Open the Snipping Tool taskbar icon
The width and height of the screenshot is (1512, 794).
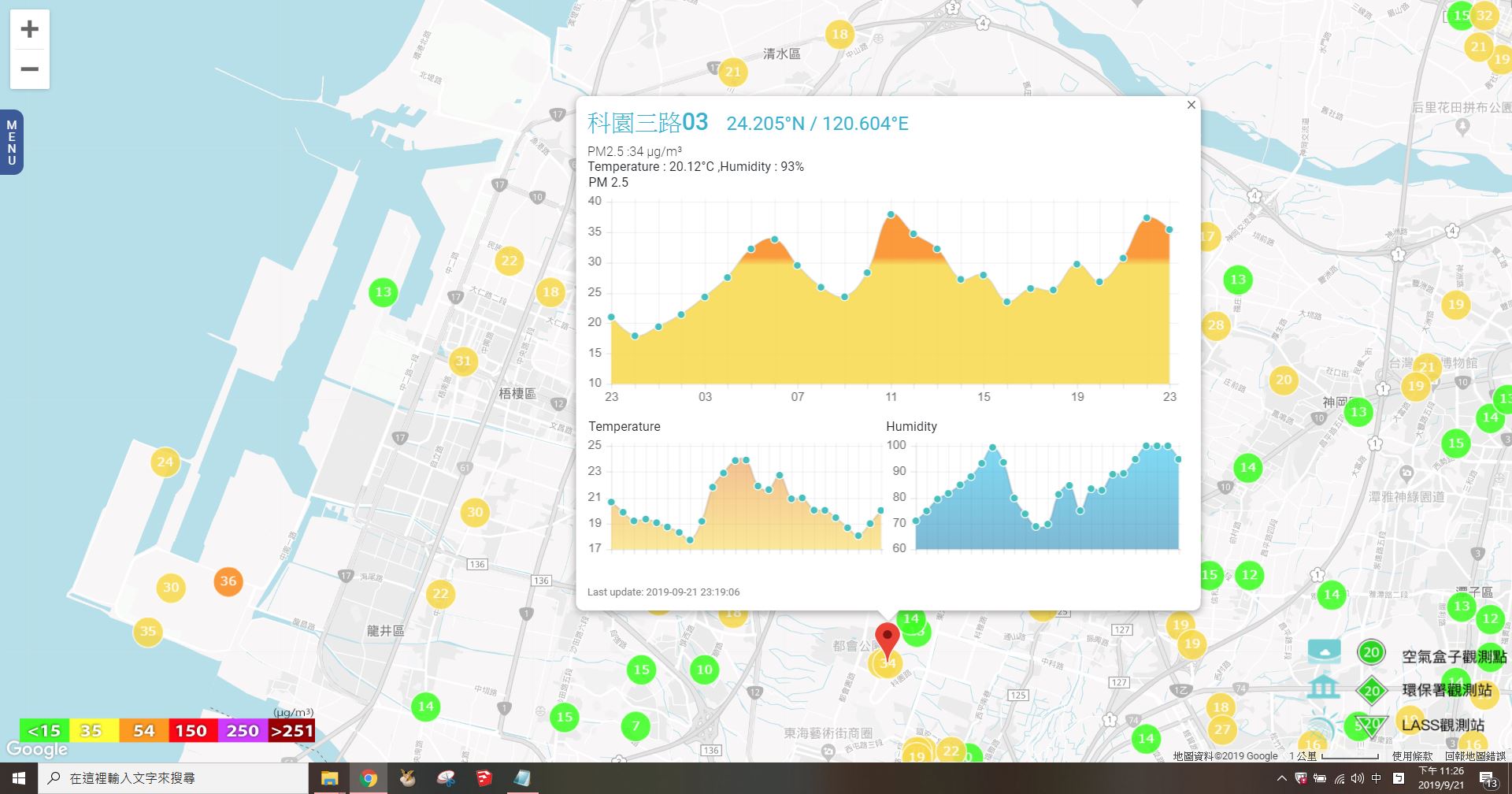(446, 778)
